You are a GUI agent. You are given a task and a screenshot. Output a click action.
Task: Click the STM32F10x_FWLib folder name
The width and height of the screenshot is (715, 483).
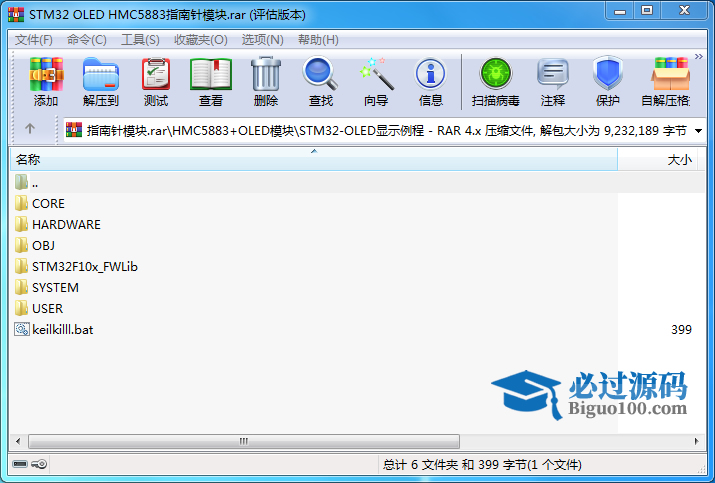point(85,266)
